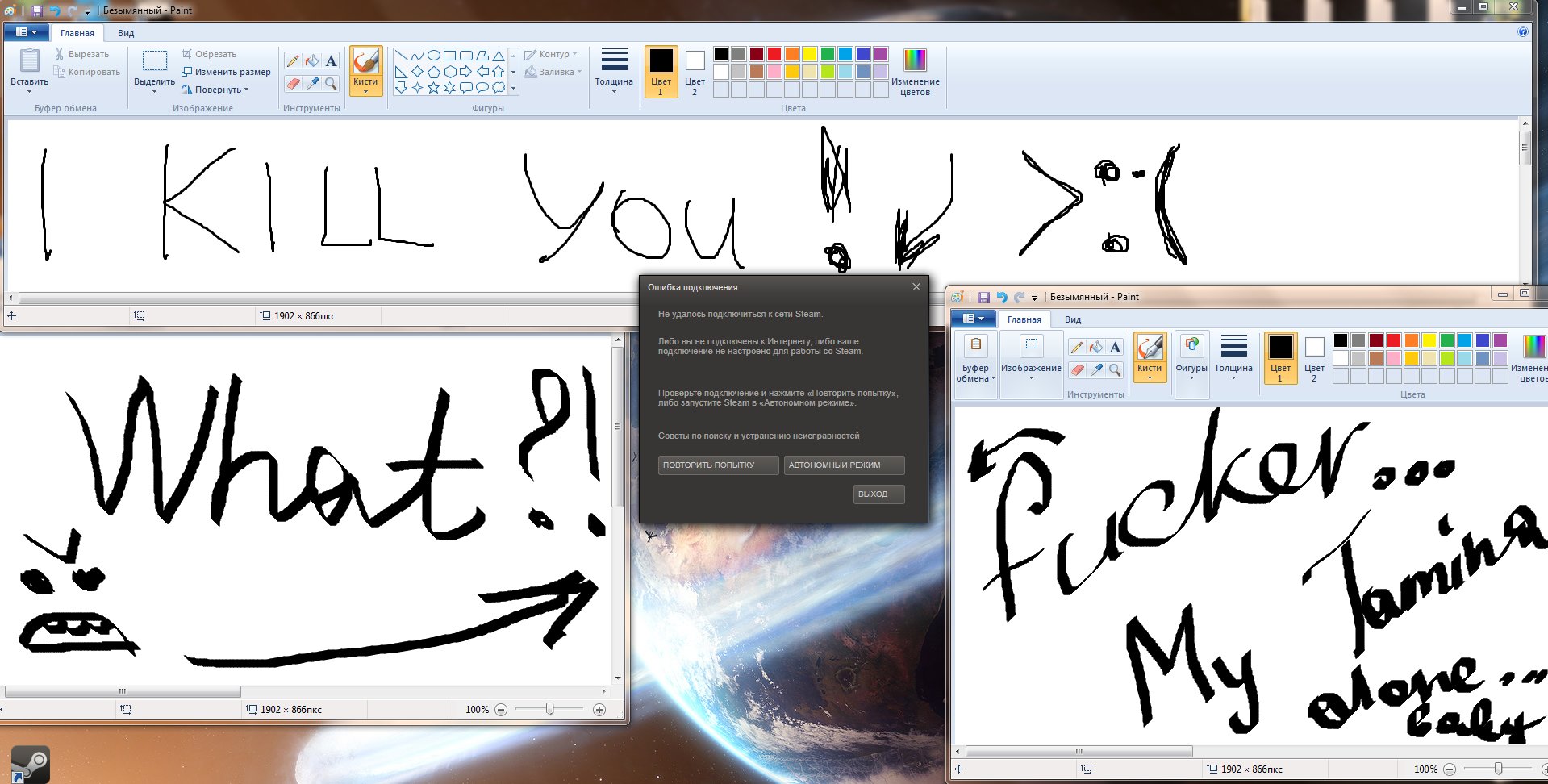
Task: Open the blue Paint file menu in top window
Action: pyautogui.click(x=26, y=32)
